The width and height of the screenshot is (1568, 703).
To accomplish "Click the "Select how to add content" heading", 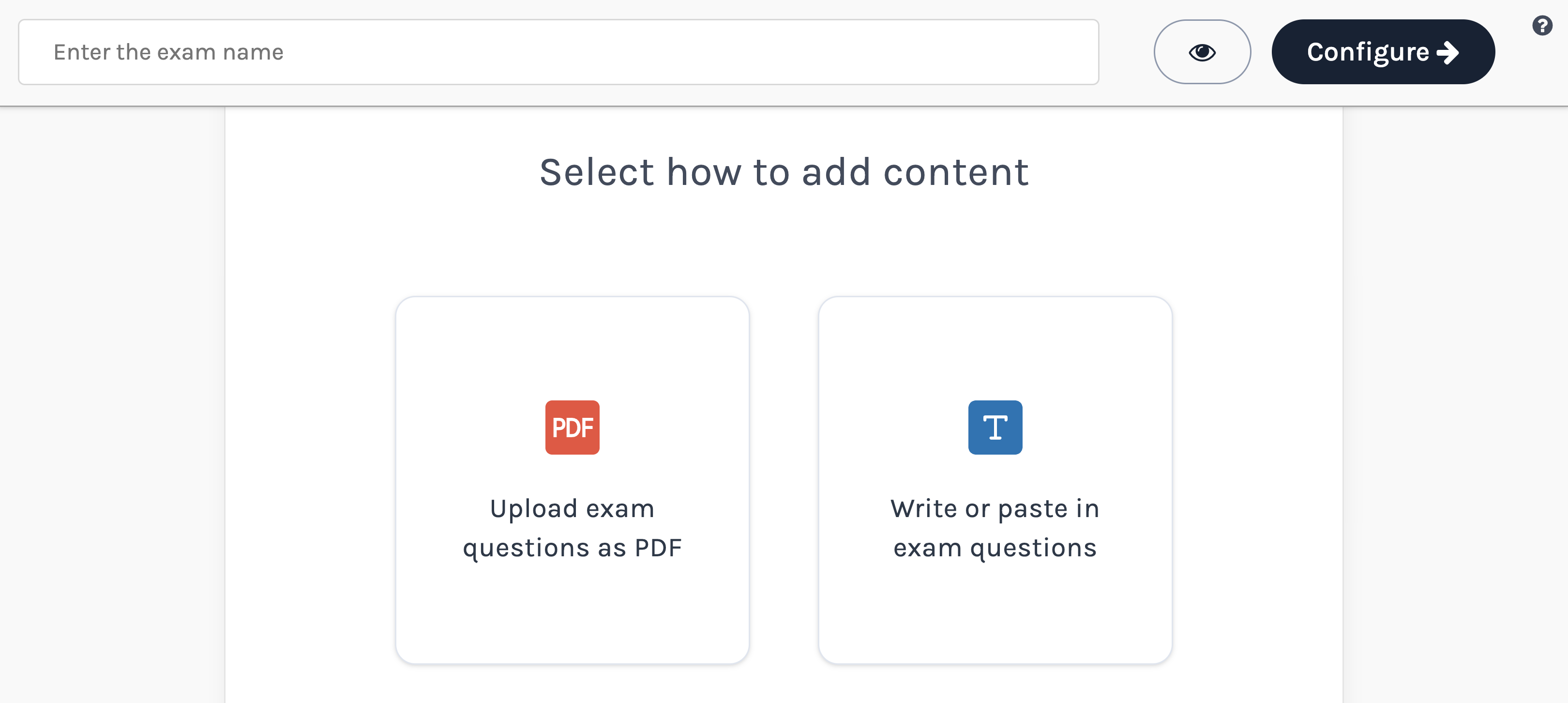I will pyautogui.click(x=784, y=172).
